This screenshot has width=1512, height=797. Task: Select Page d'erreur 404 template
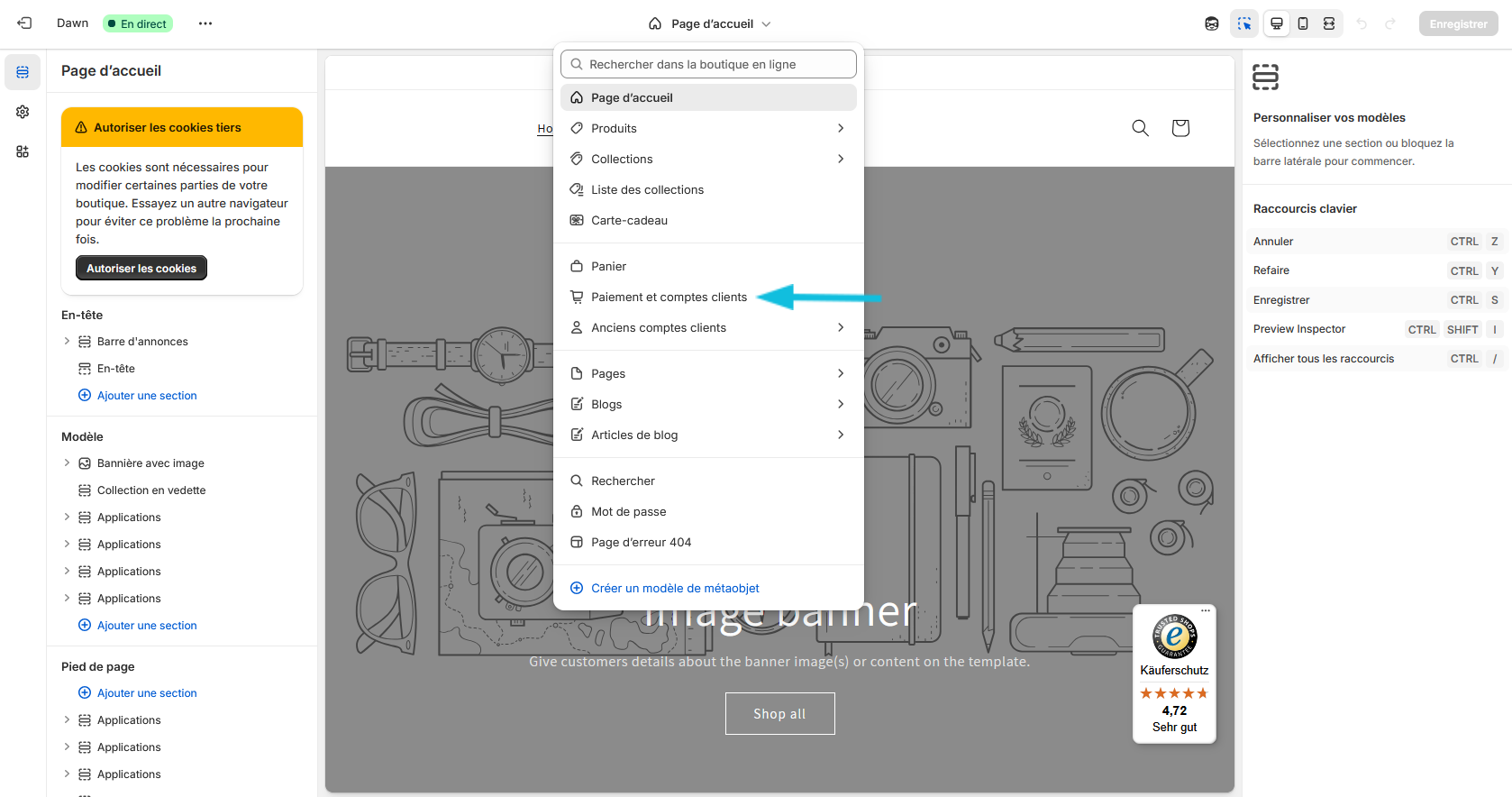click(x=708, y=542)
